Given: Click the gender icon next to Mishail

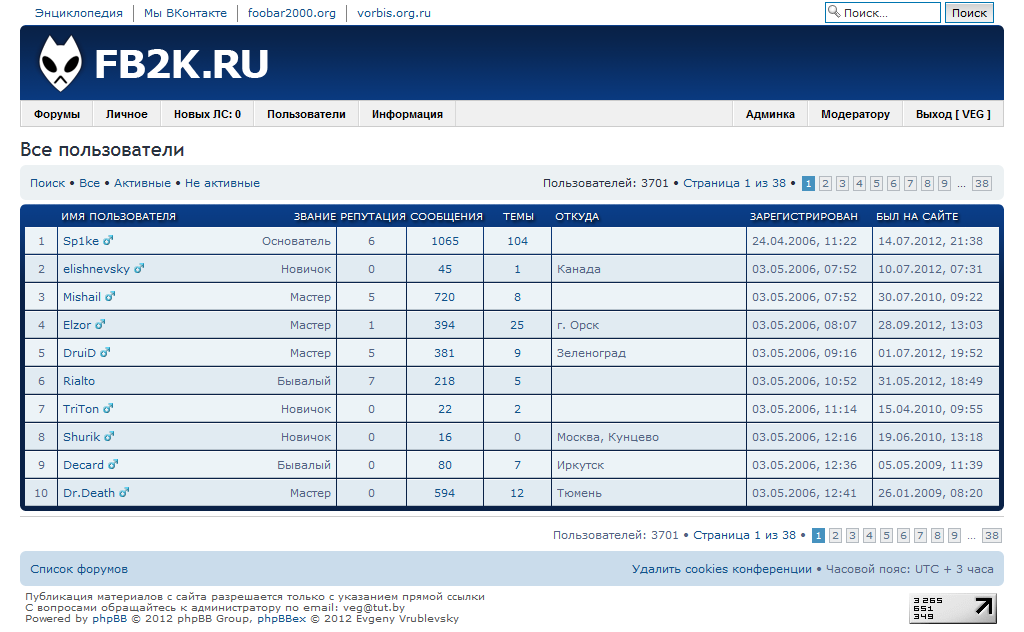Looking at the screenshot, I should tap(111, 296).
